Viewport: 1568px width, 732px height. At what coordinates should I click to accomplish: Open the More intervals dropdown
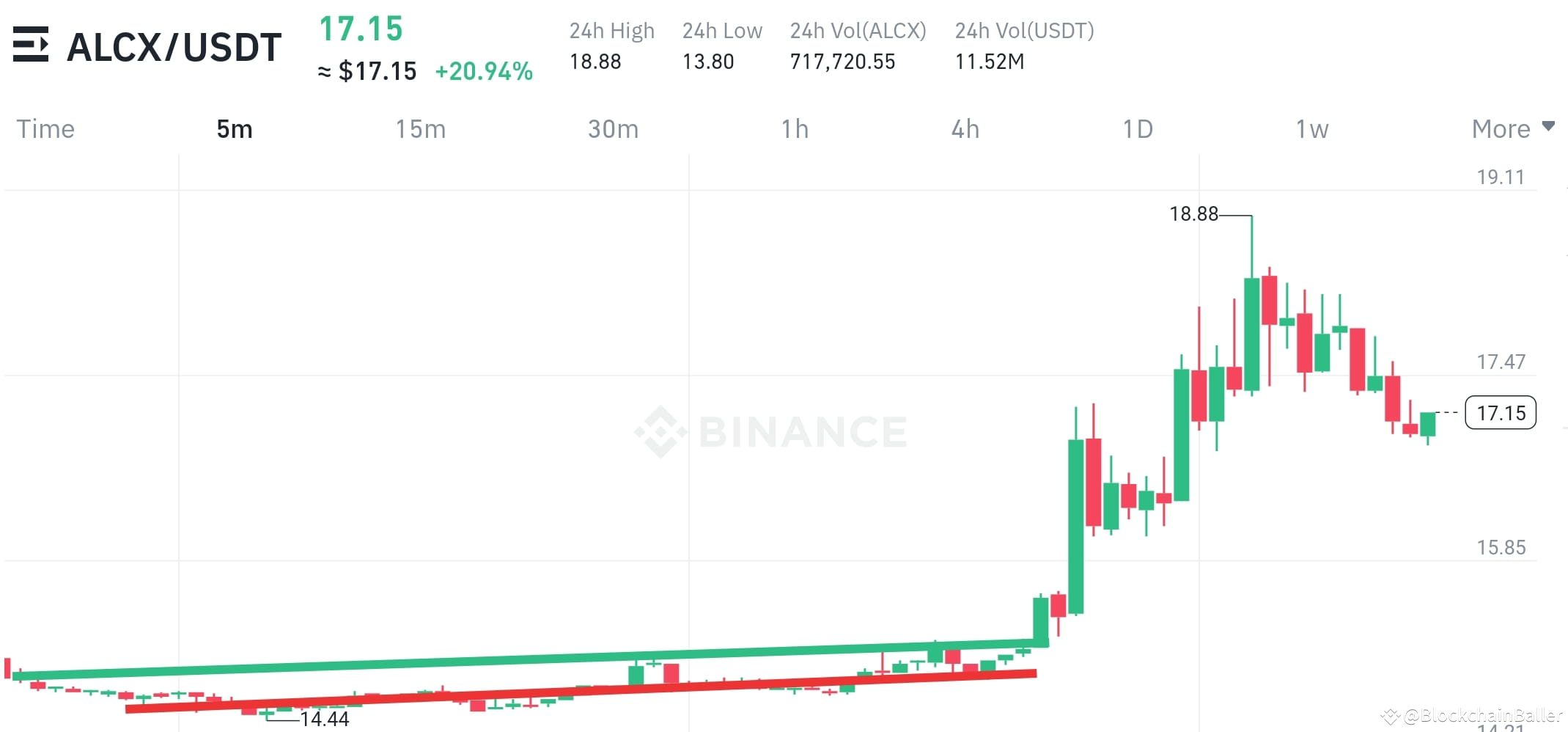[1501, 128]
